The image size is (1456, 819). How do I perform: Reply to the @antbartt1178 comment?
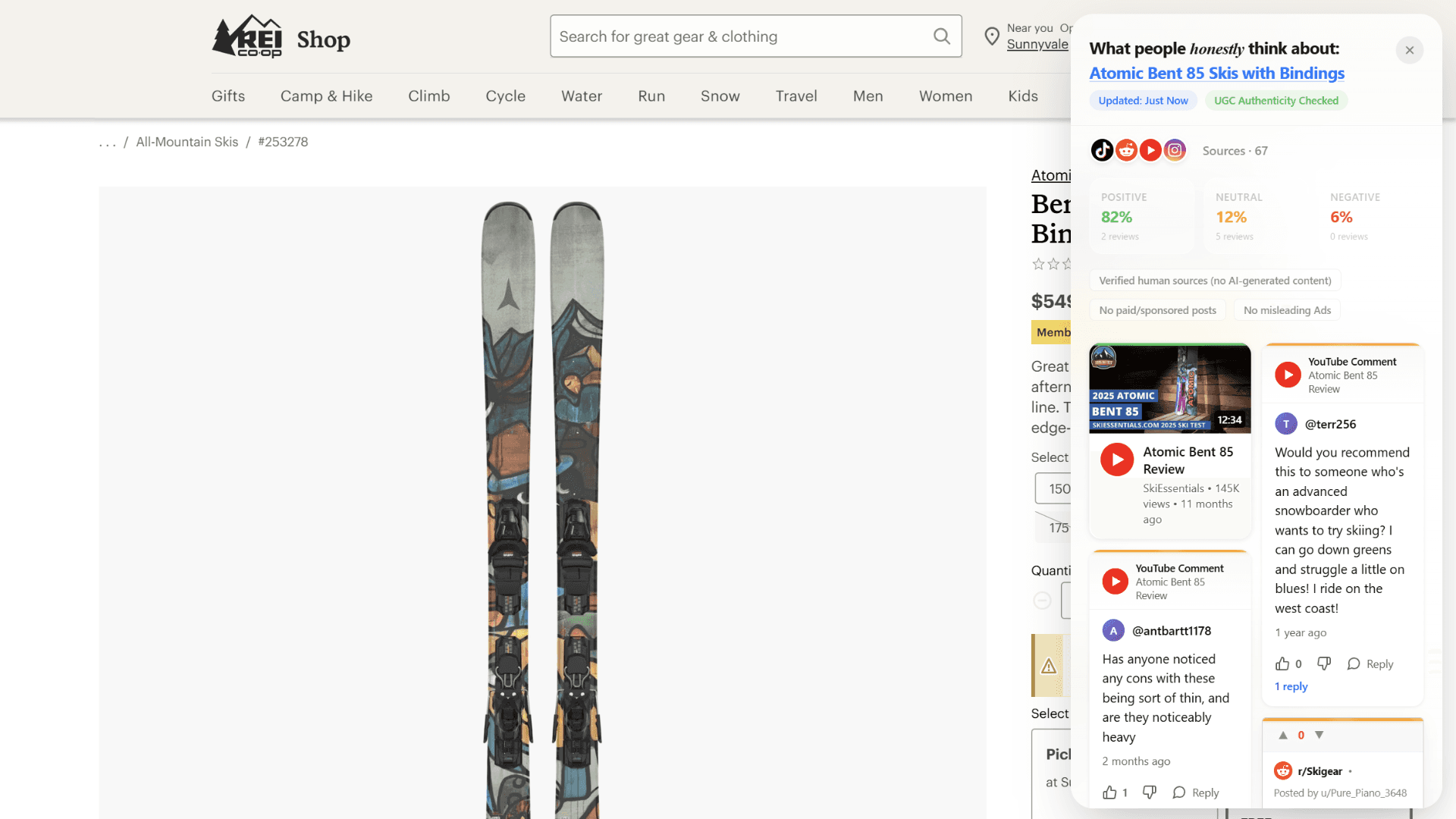point(1196,792)
